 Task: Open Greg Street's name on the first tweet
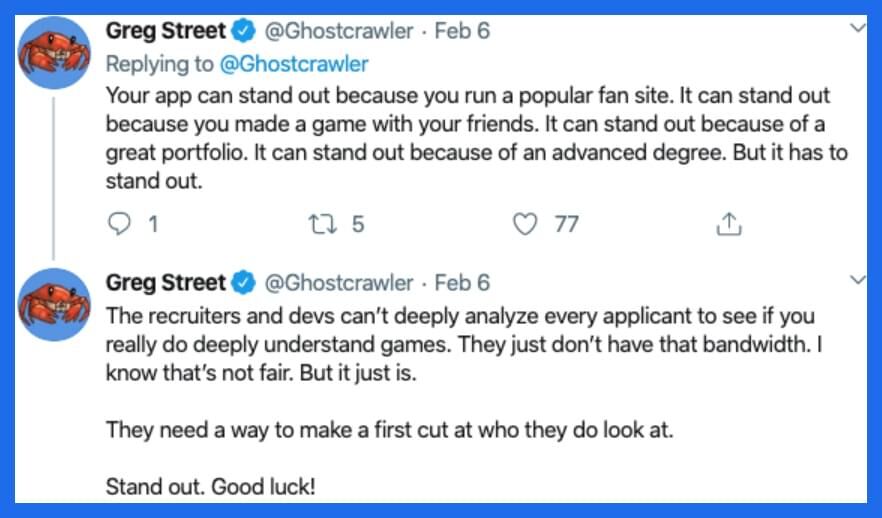tap(167, 31)
